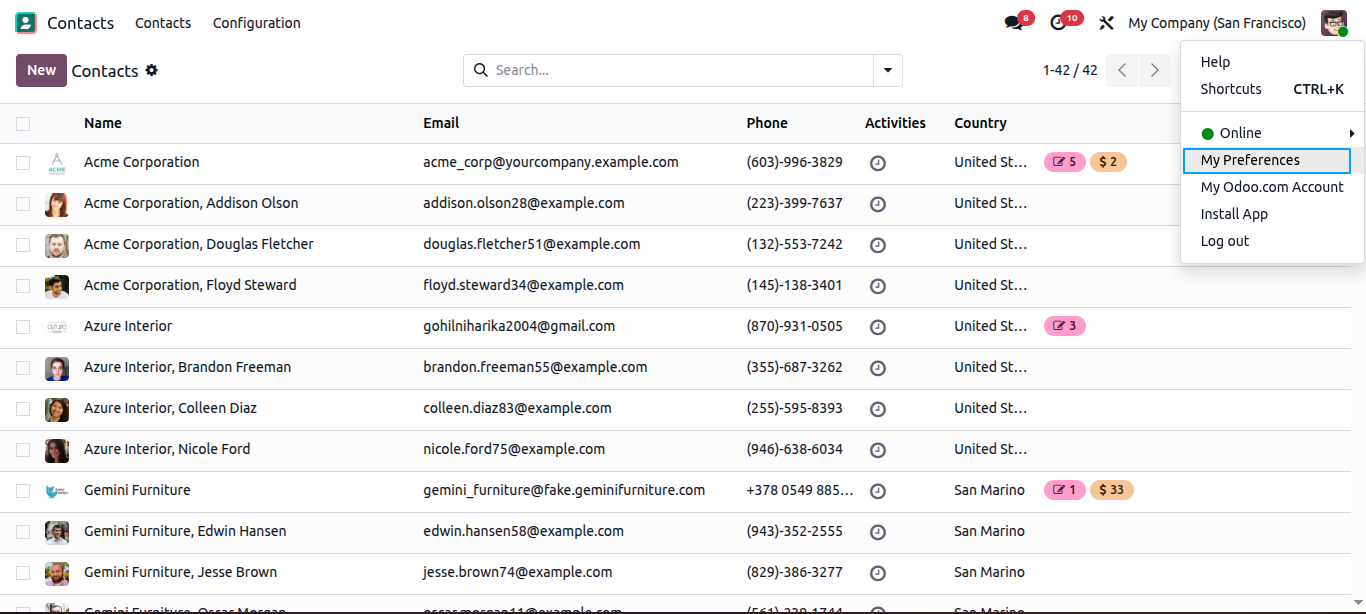Click Gemini Furniture orange dollar tag 33

[1112, 490]
